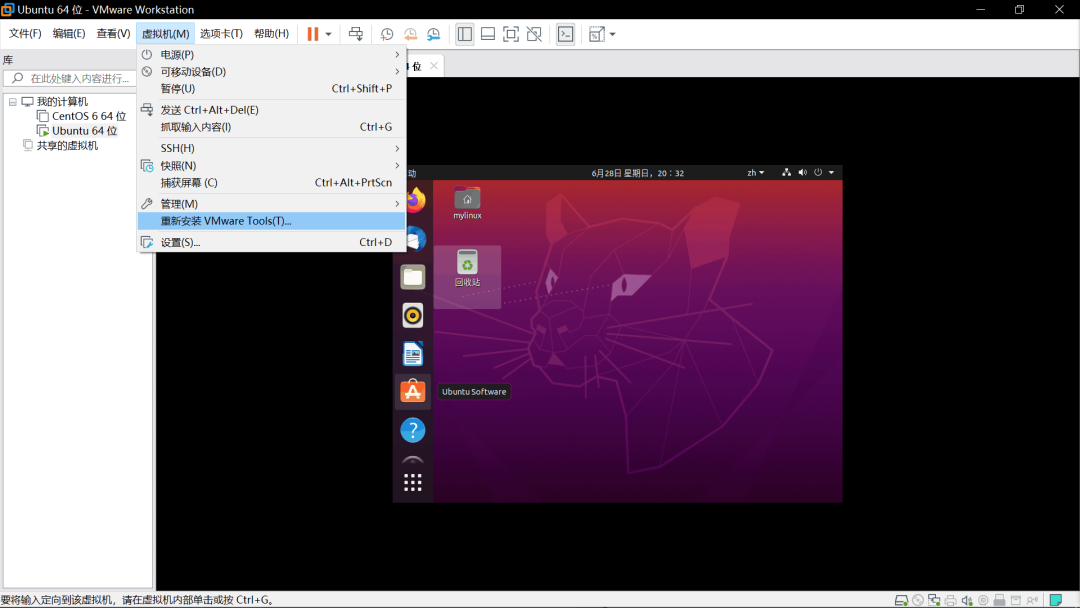Click the 虚拟机(M) menu header

(165, 34)
